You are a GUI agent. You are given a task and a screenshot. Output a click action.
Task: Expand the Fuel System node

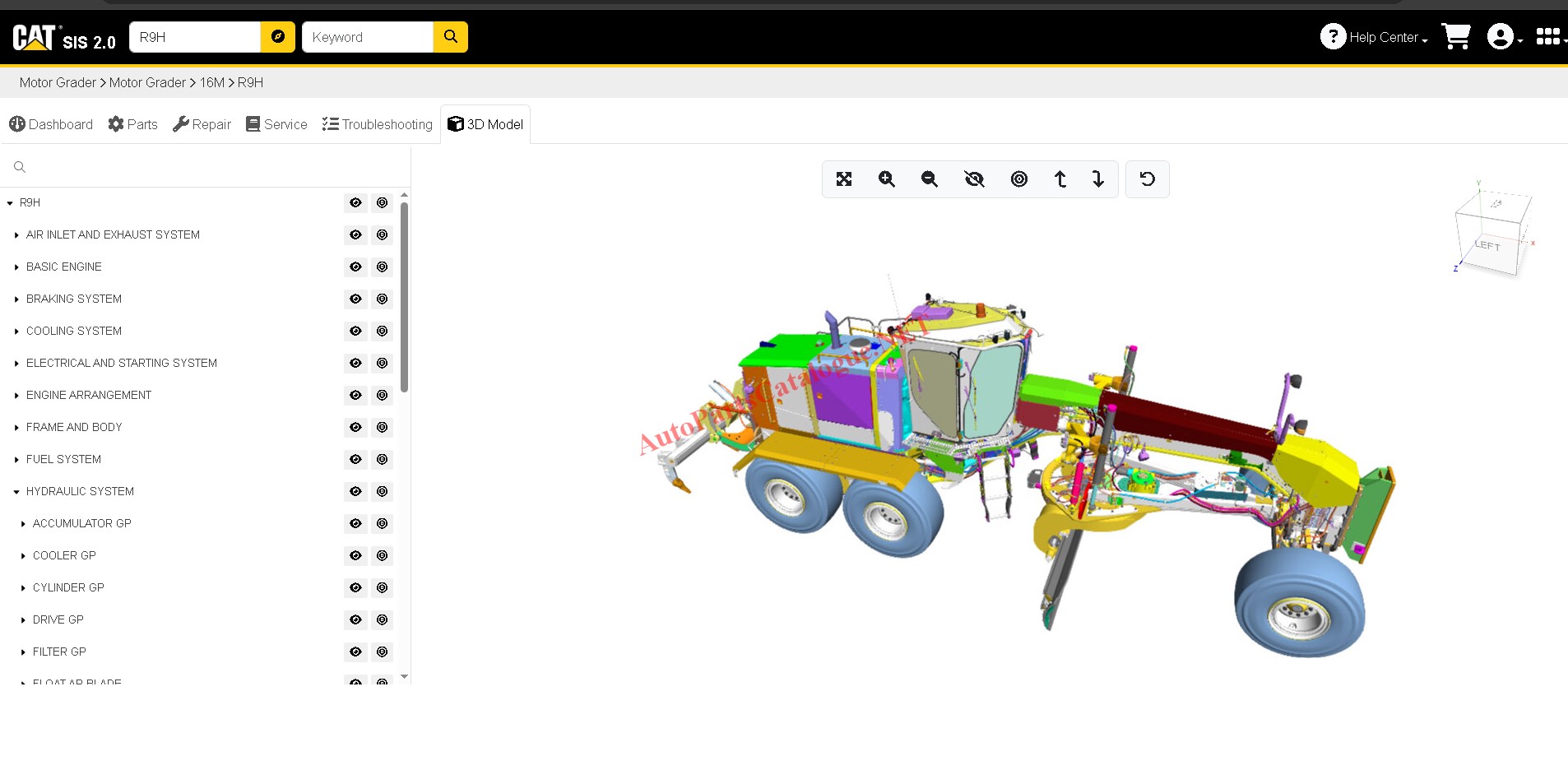16,459
